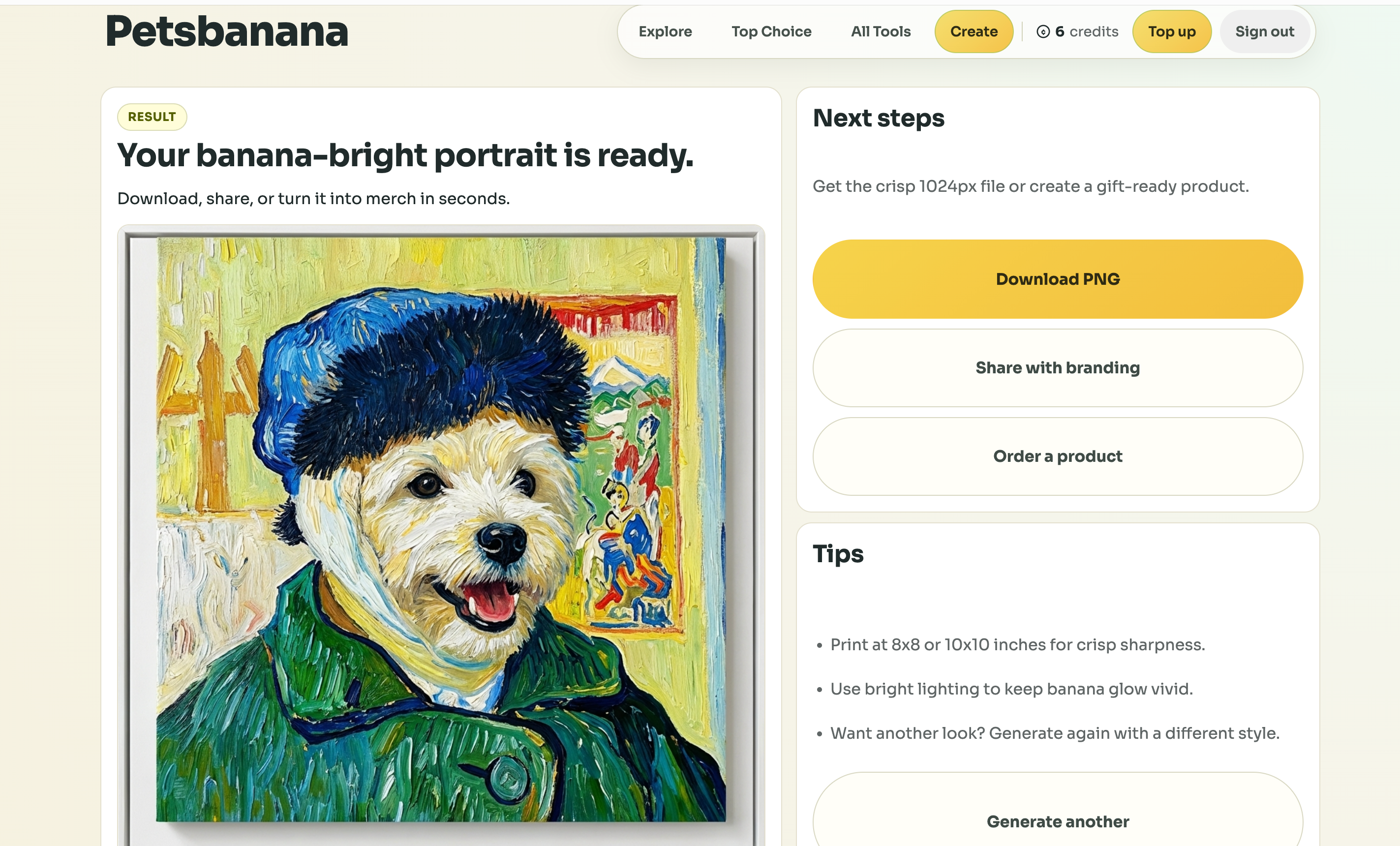Open the Explore page
This screenshot has height=846, width=1400.
pyautogui.click(x=665, y=32)
